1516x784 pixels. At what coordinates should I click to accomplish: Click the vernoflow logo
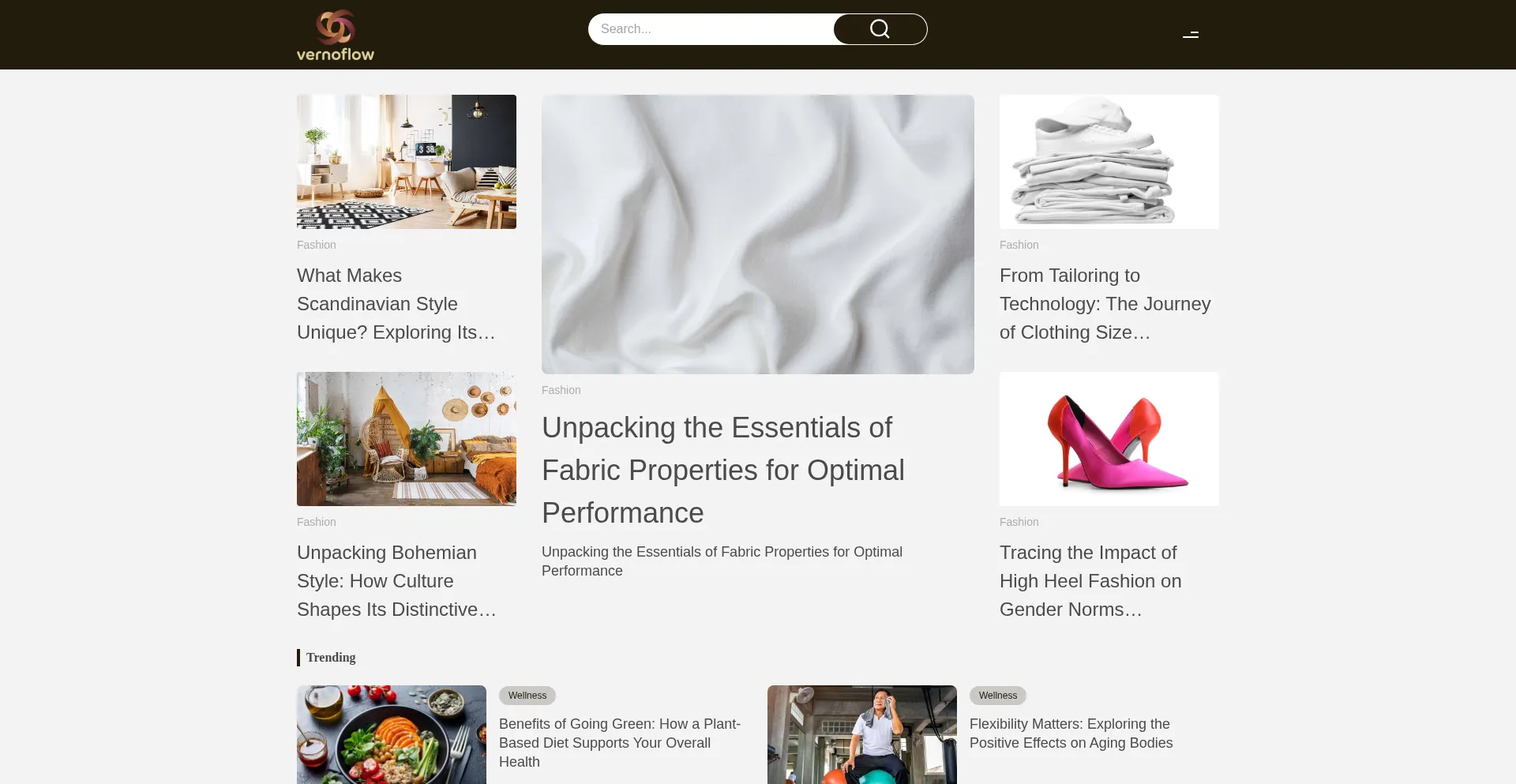[x=336, y=35]
